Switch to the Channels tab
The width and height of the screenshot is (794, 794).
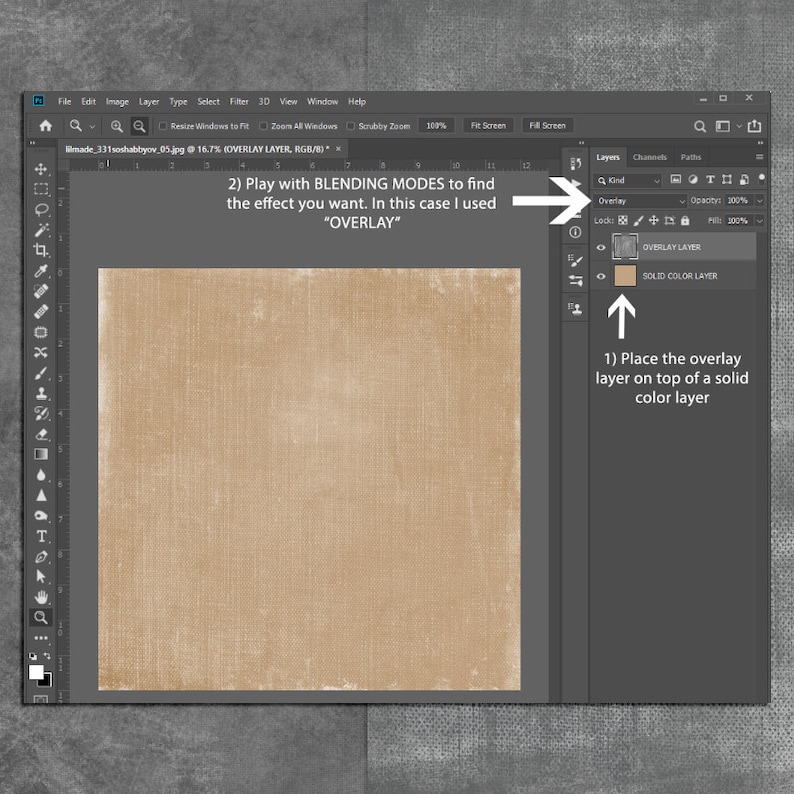(650, 157)
